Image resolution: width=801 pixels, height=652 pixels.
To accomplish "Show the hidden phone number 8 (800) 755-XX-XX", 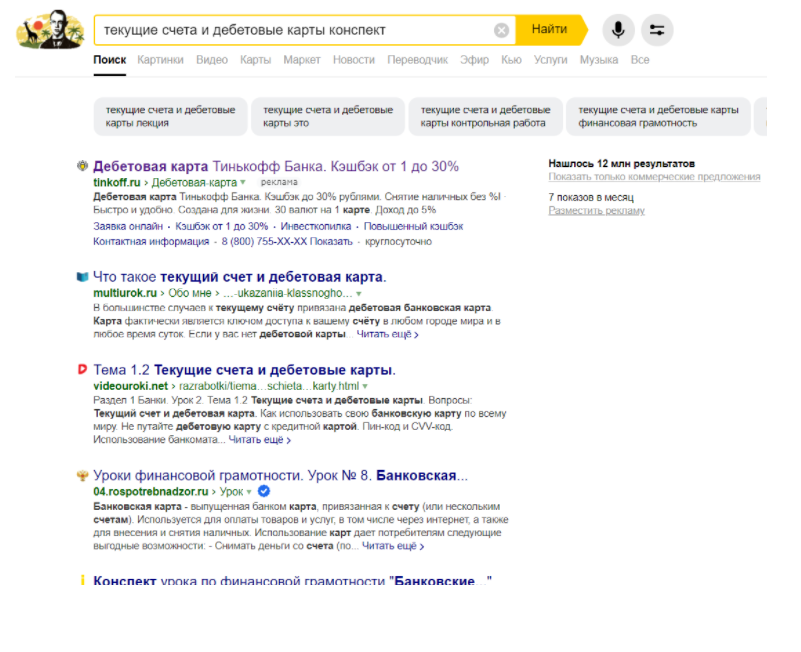I will click(287, 242).
